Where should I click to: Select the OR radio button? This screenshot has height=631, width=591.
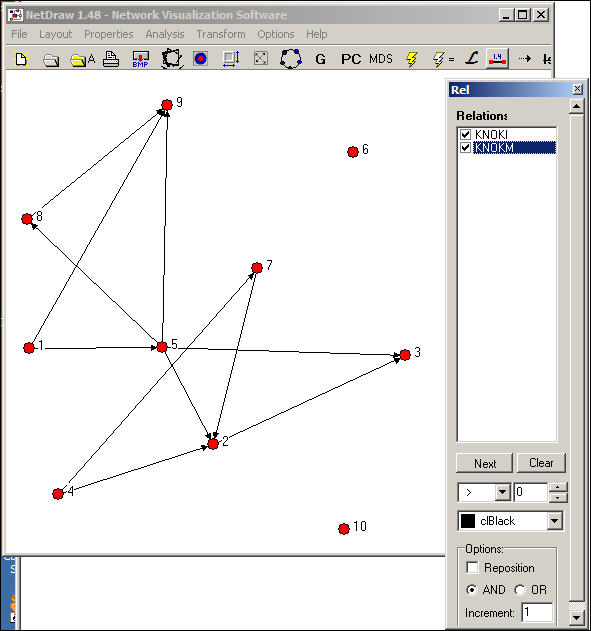tap(520, 590)
